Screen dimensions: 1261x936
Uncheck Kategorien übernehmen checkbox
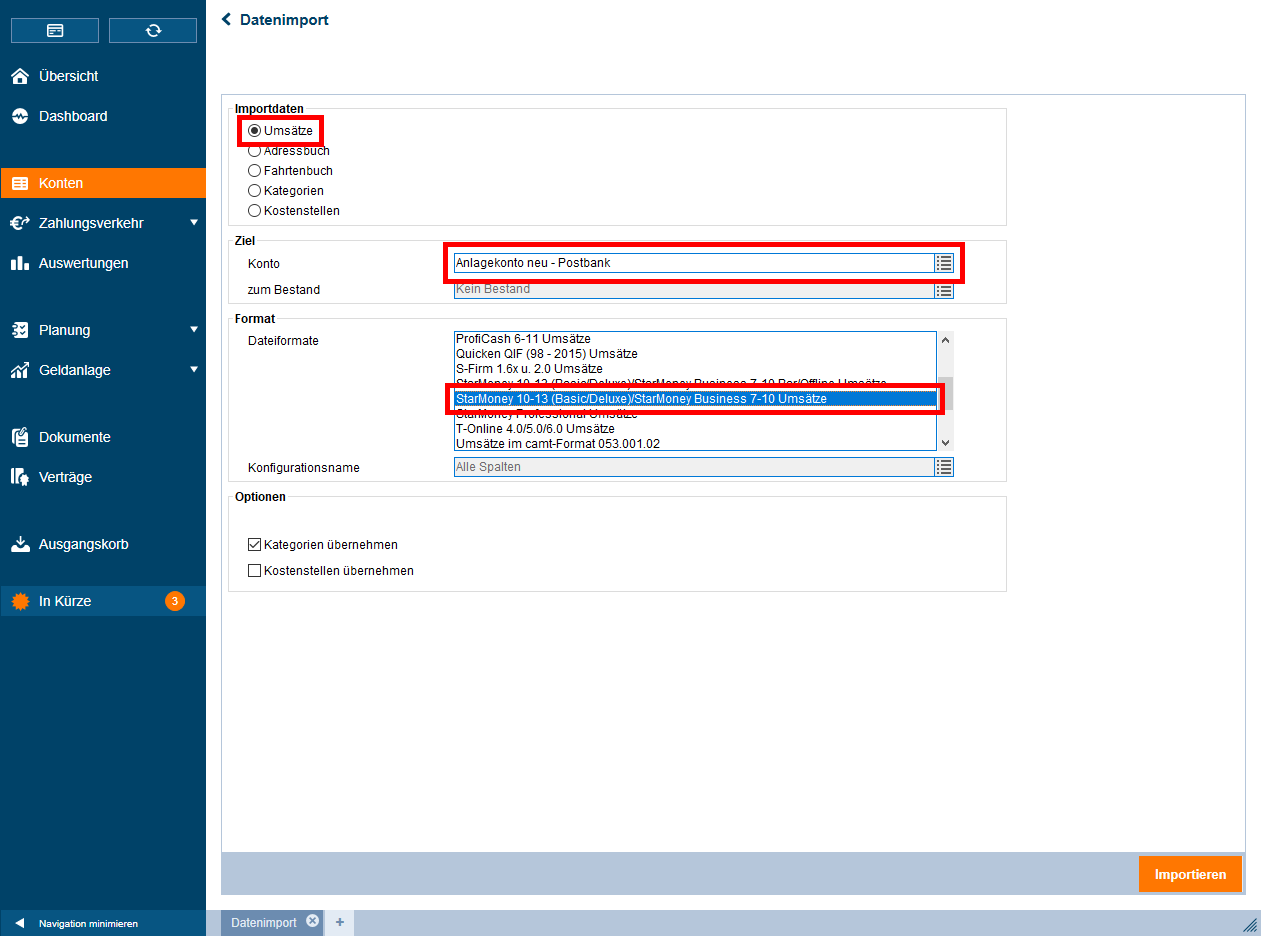coord(254,545)
